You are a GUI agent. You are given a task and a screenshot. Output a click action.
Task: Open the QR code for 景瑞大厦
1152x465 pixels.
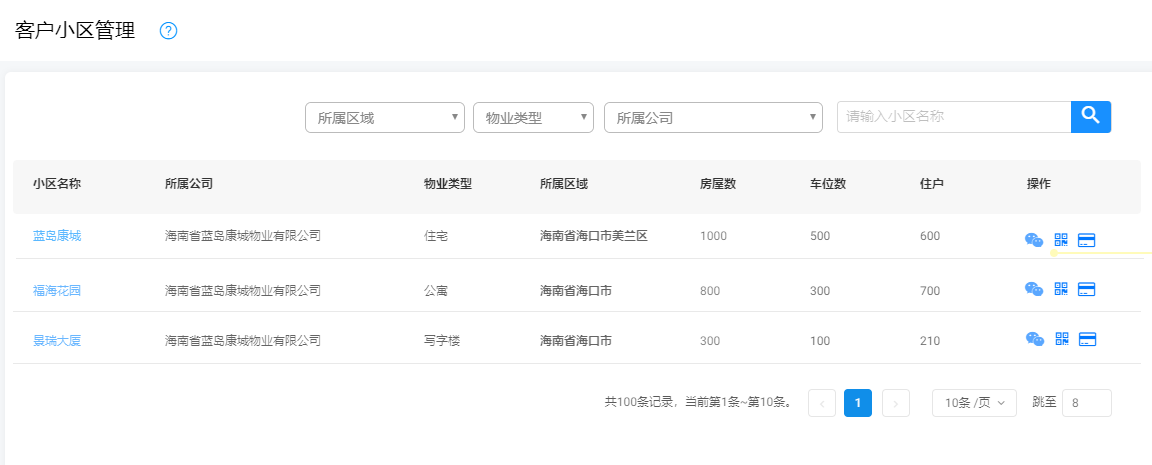point(1061,339)
